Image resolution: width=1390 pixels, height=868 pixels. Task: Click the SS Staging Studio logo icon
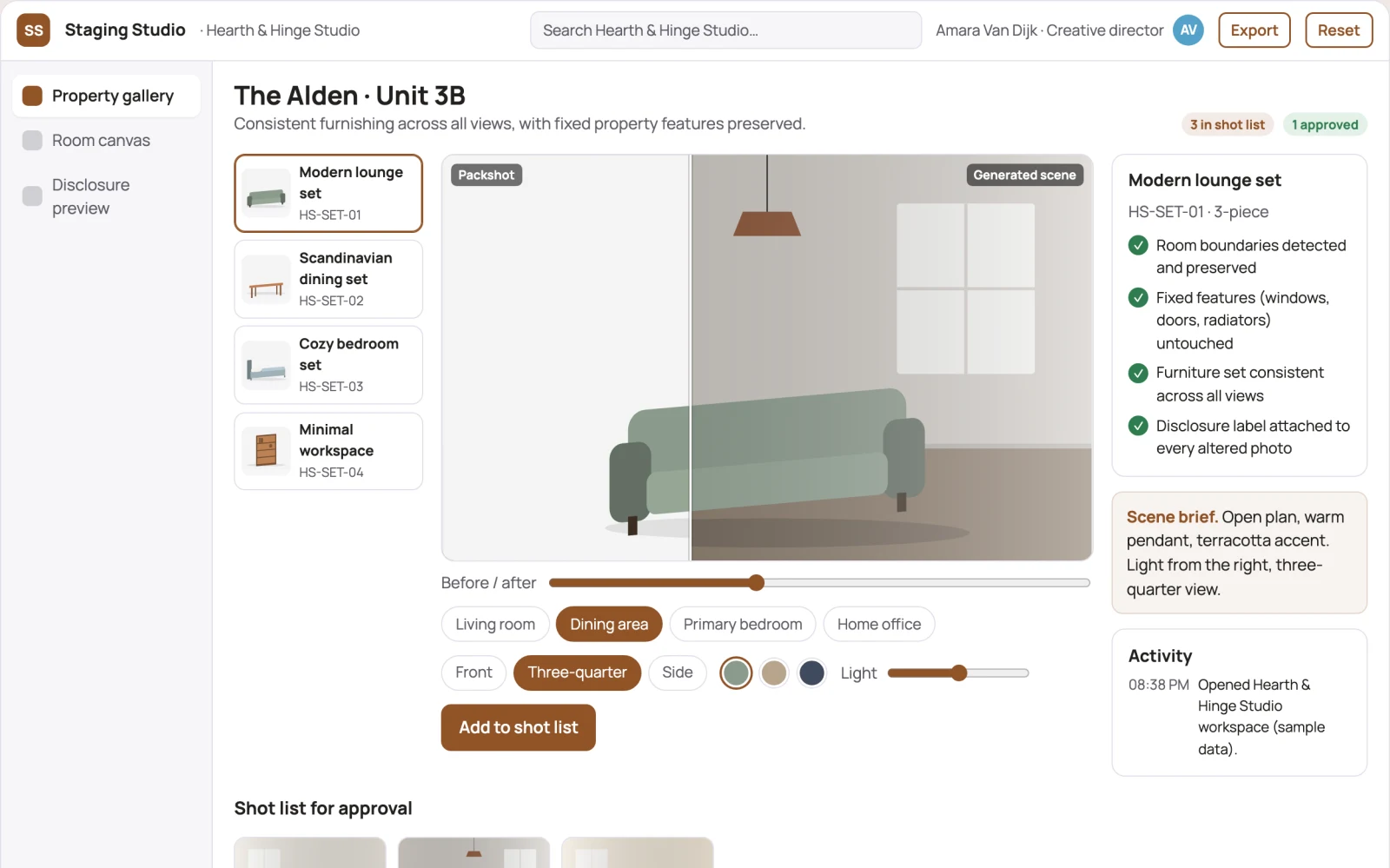(x=33, y=30)
